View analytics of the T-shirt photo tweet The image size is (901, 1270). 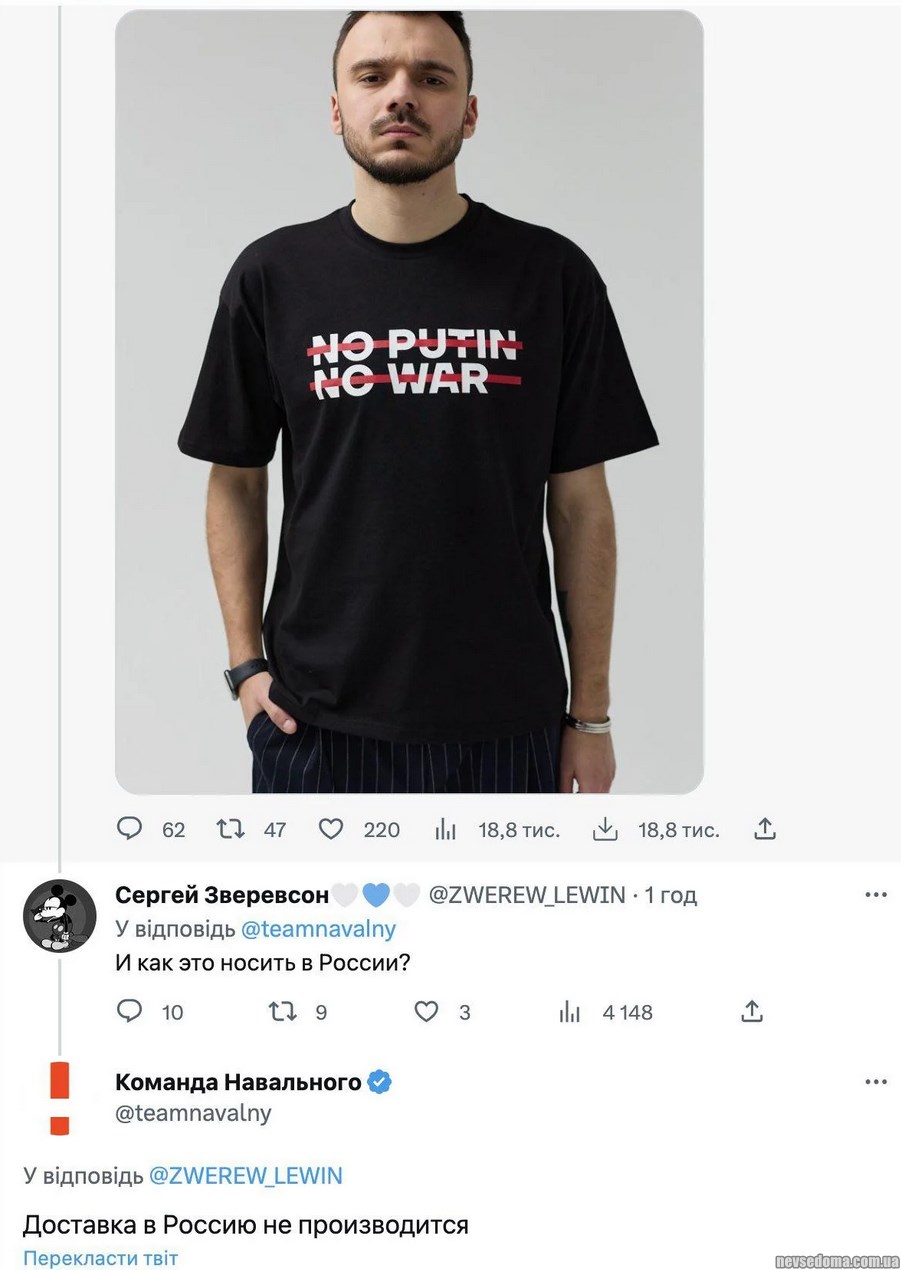click(446, 829)
